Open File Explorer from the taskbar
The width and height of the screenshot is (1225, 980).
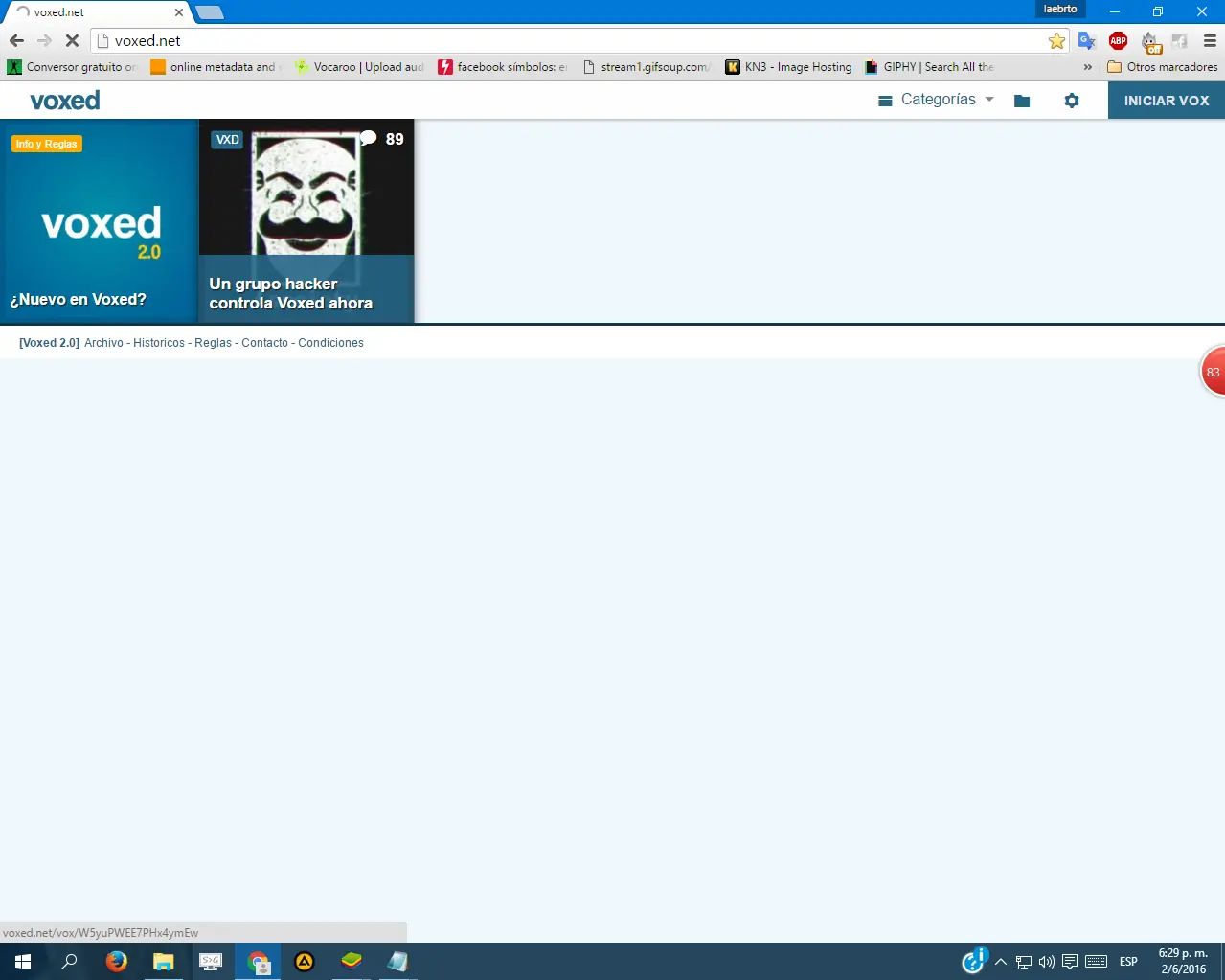pyautogui.click(x=164, y=962)
